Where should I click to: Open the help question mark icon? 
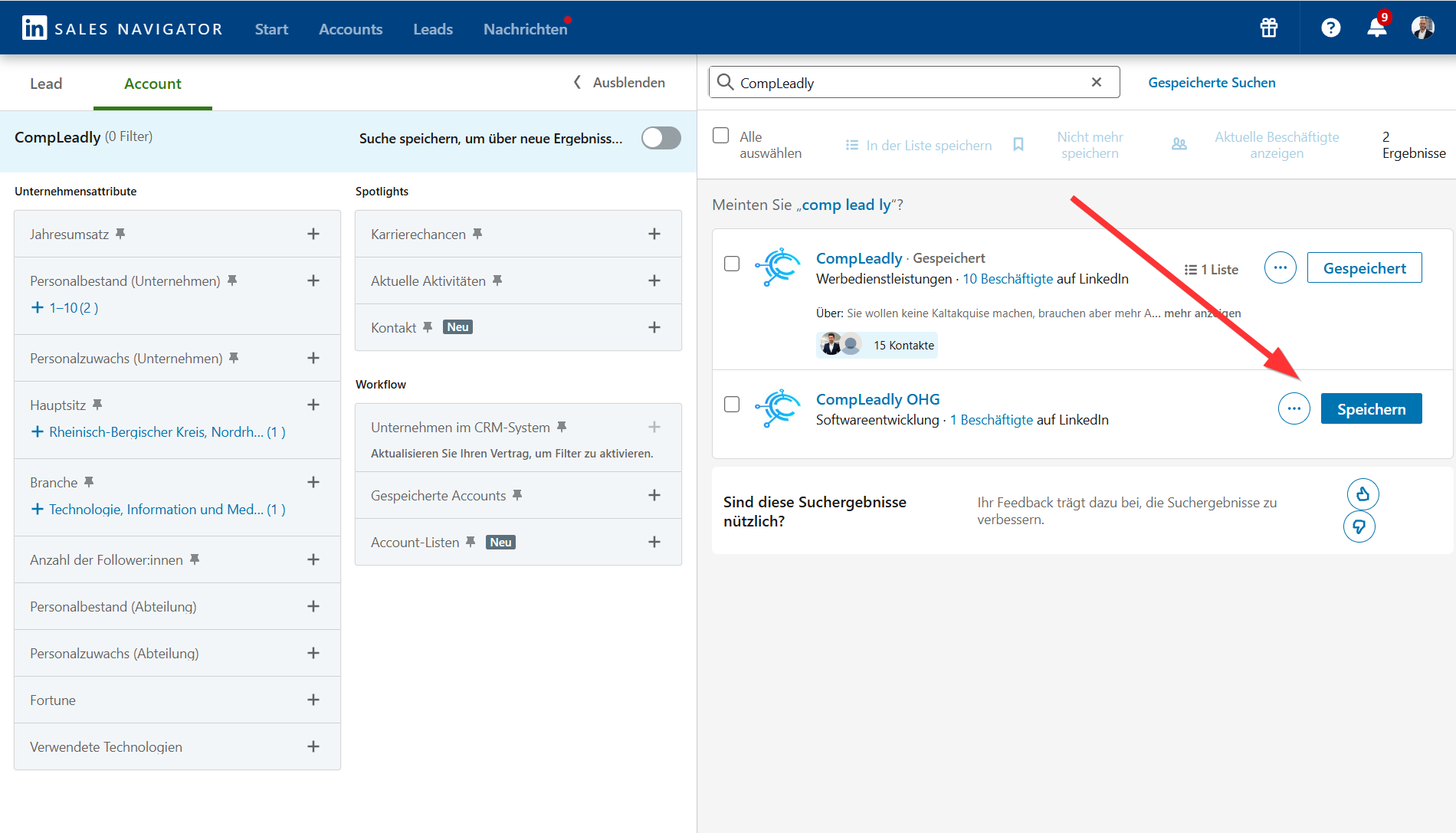1331,28
